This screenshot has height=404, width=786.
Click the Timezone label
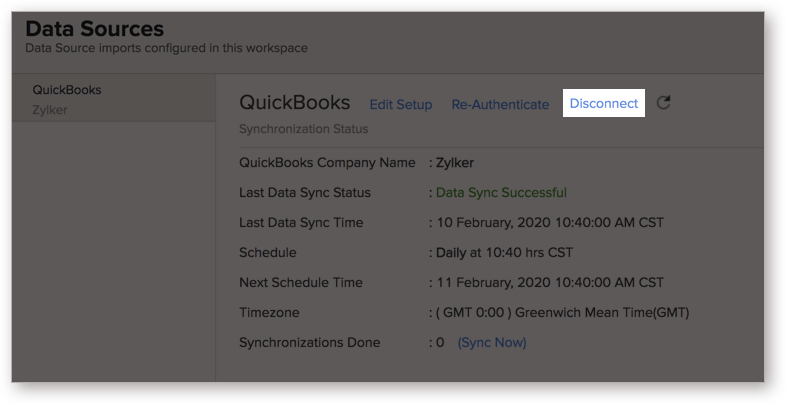pos(269,312)
